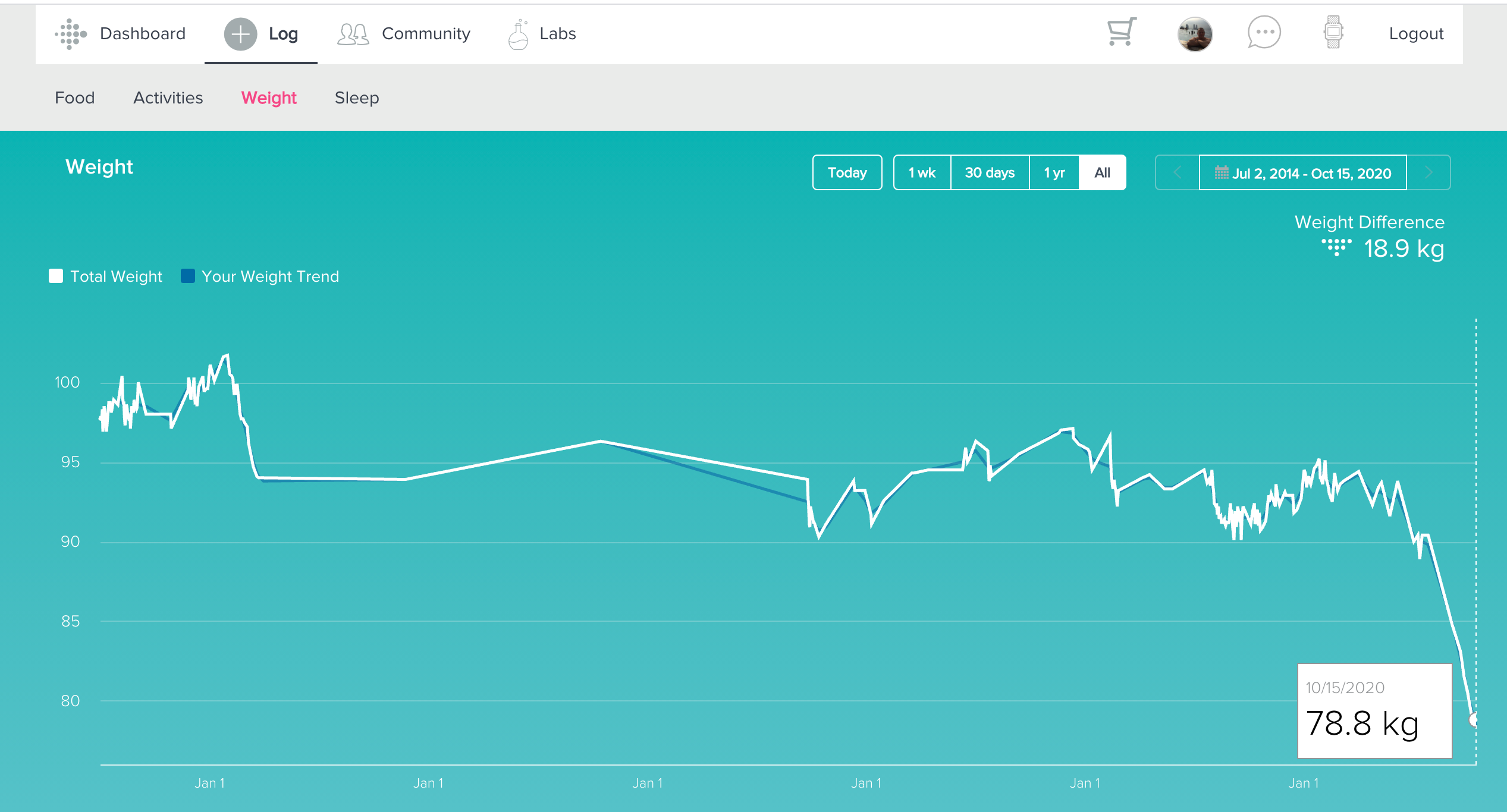Open the Community people icon
The width and height of the screenshot is (1507, 812).
[x=353, y=34]
